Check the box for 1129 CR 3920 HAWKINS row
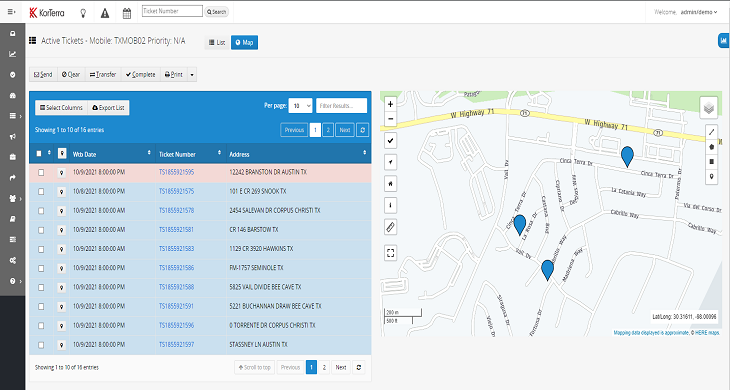 [41, 249]
